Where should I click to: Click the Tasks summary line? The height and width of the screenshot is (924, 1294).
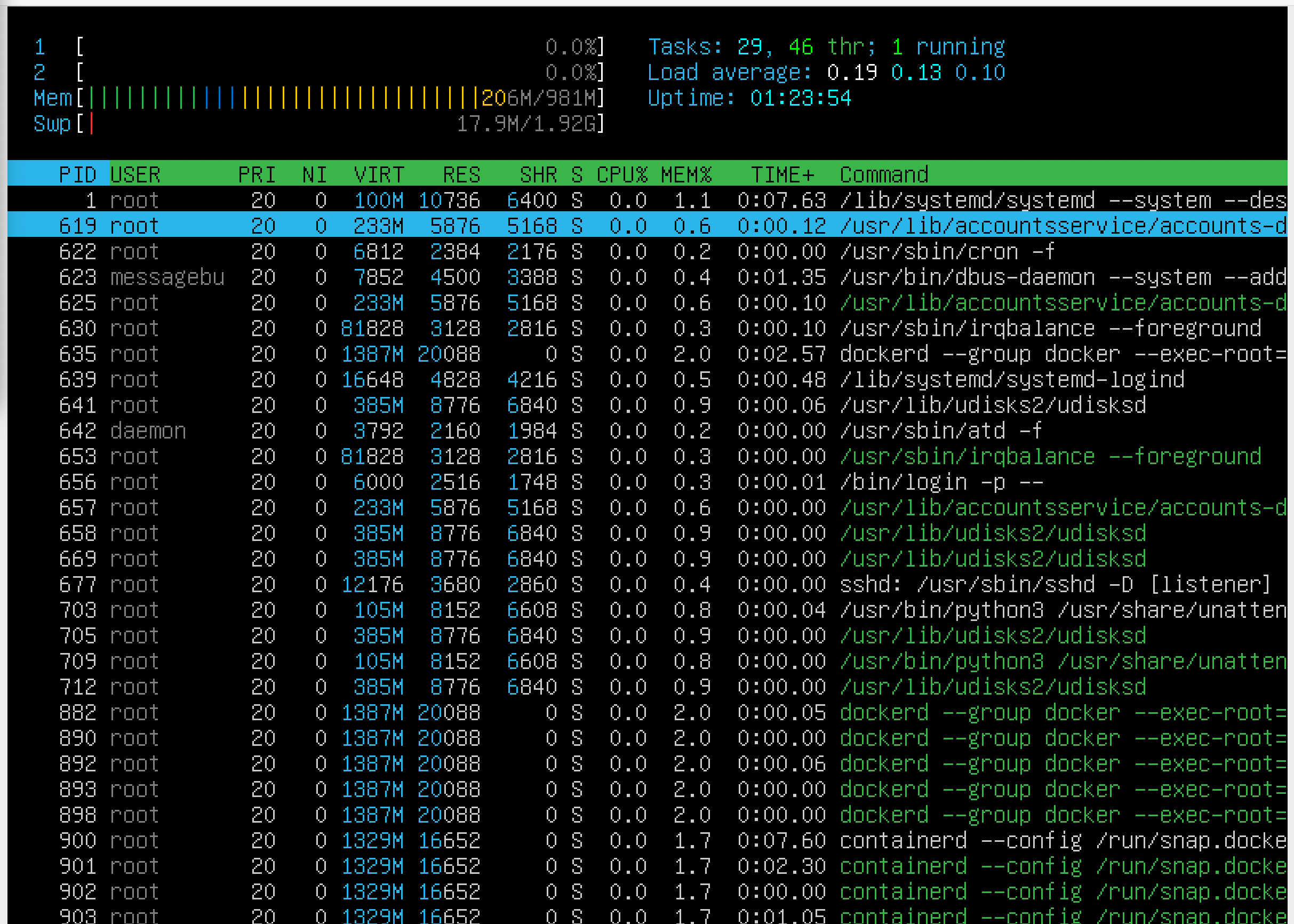click(826, 46)
